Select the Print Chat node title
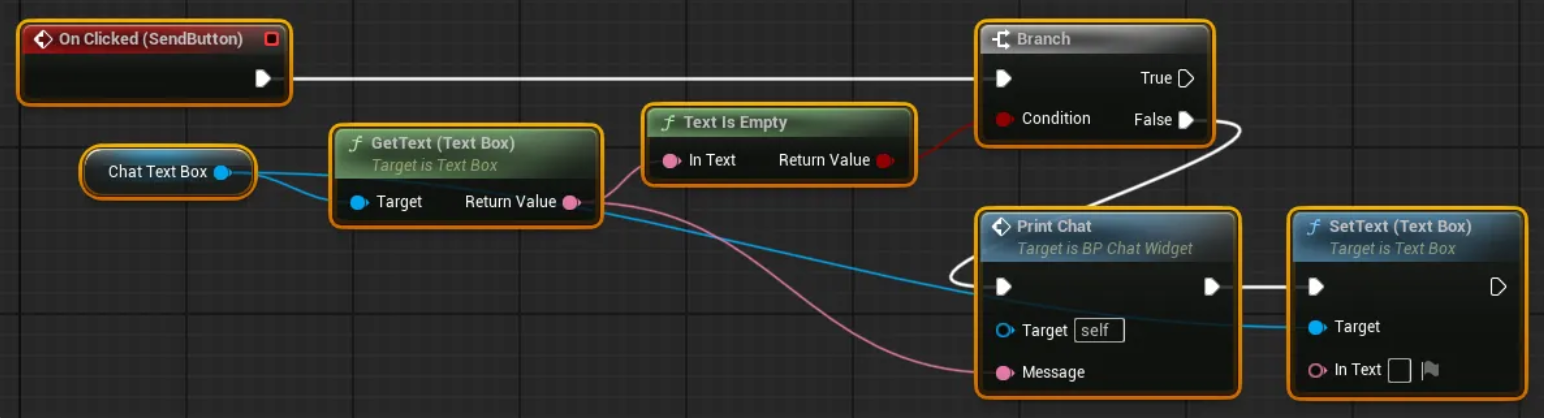The height and width of the screenshot is (418, 1544). click(x=1054, y=226)
